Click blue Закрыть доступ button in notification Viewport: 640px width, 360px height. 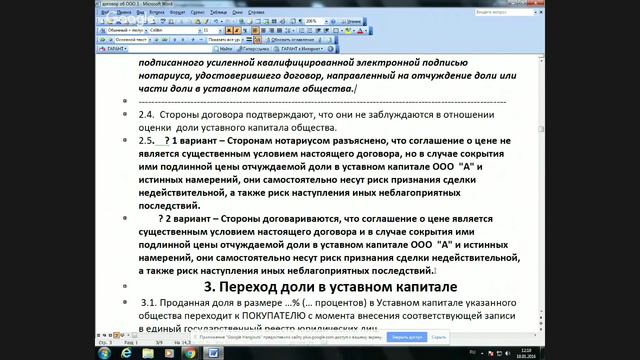tap(407, 337)
